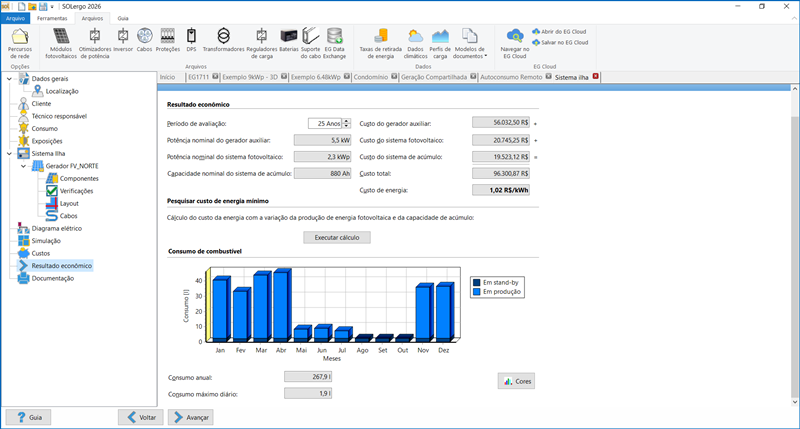This screenshot has width=800, height=429.
Task: Open the Baterias archive
Action: 288,44
